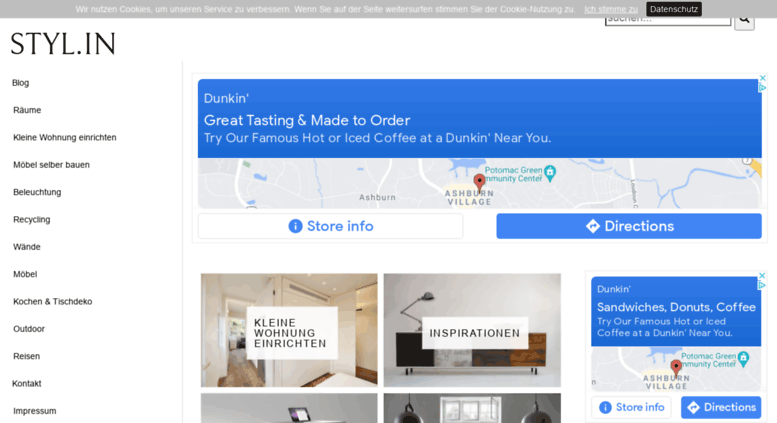
Task: Go to Kleine Wohnung einrichten in sidebar
Action: point(65,137)
